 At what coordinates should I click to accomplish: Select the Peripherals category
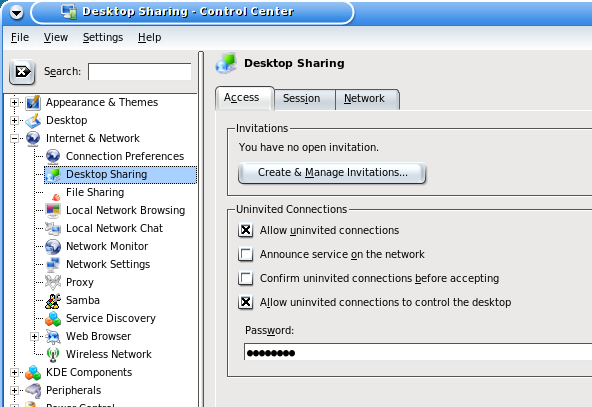(74, 390)
